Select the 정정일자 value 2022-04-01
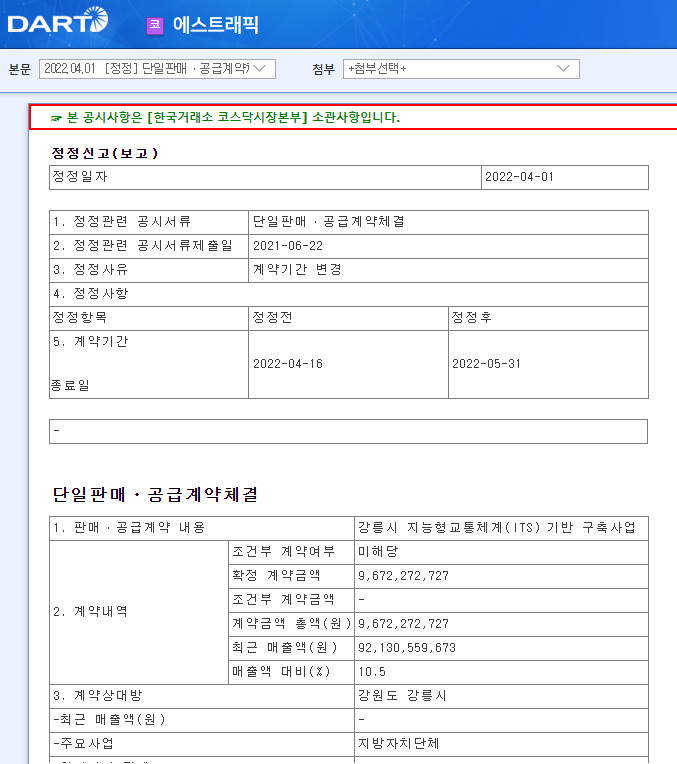Screen dimensions: 677x764 520,177
